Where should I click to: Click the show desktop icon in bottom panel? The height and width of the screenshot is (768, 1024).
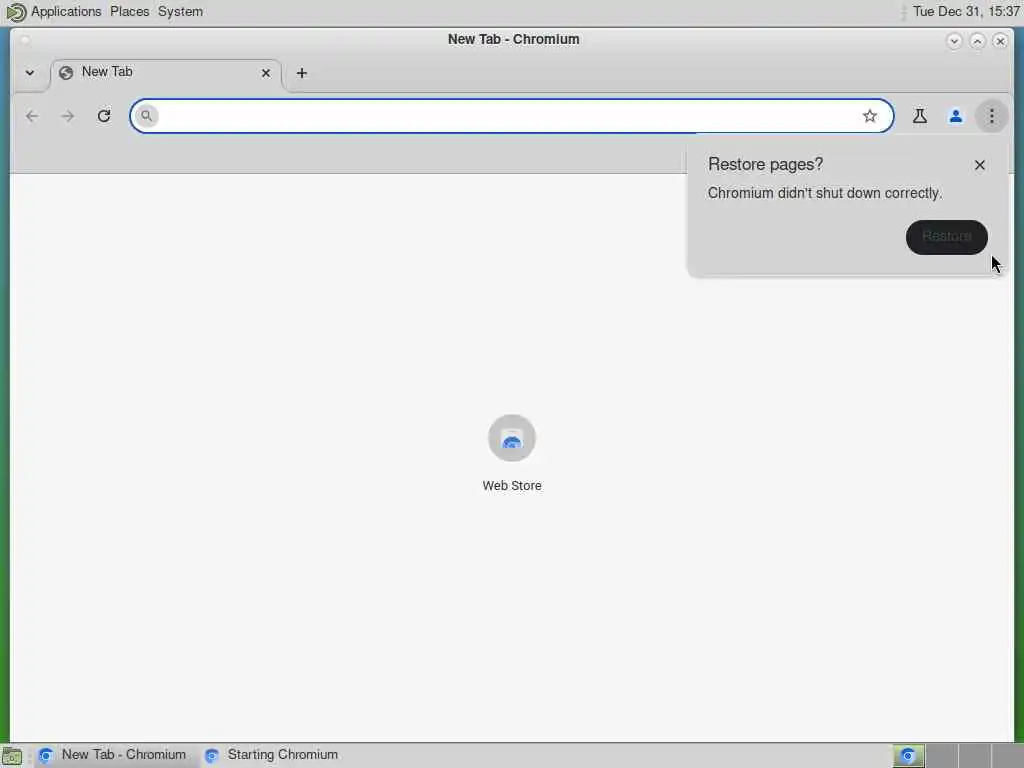coord(12,756)
